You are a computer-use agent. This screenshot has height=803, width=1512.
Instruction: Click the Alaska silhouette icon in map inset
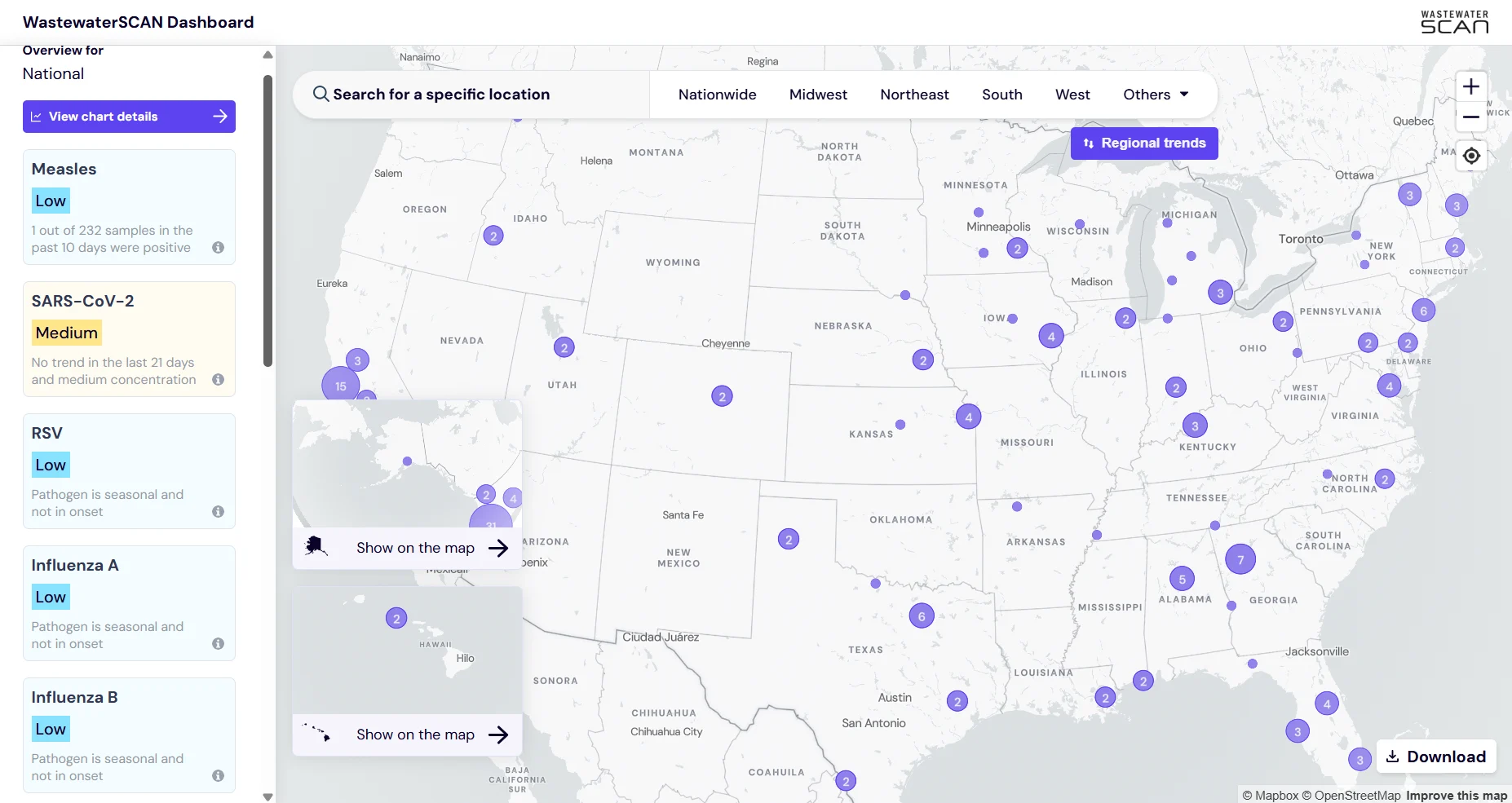click(x=316, y=547)
